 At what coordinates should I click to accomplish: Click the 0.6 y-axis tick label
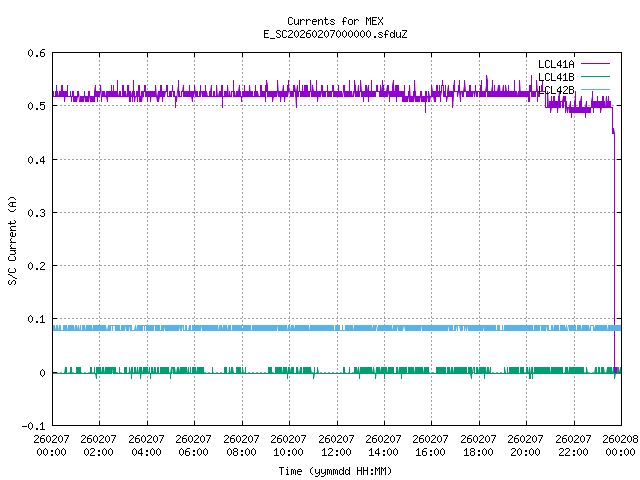[x=36, y=54]
